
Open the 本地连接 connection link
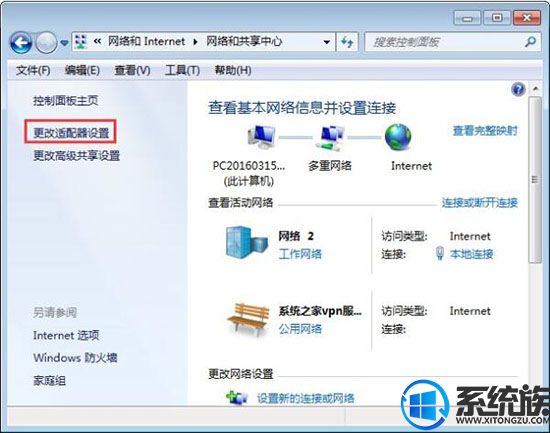(x=471, y=254)
